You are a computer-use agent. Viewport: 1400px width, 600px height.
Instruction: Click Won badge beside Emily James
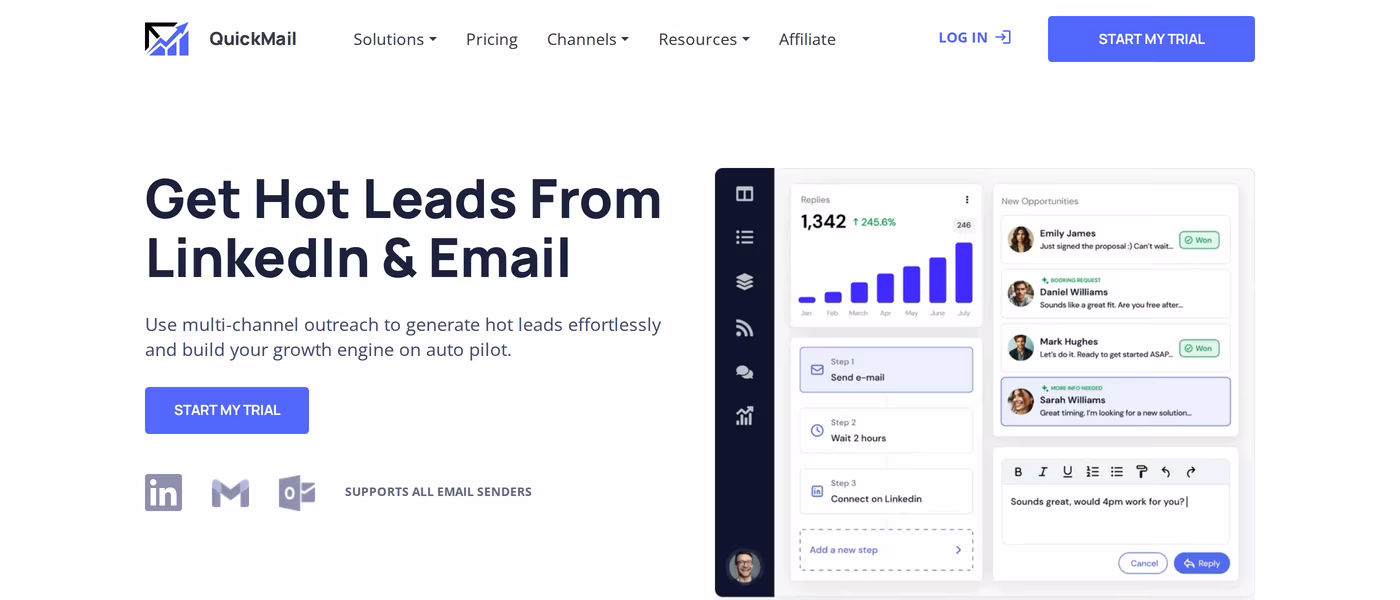[1199, 240]
